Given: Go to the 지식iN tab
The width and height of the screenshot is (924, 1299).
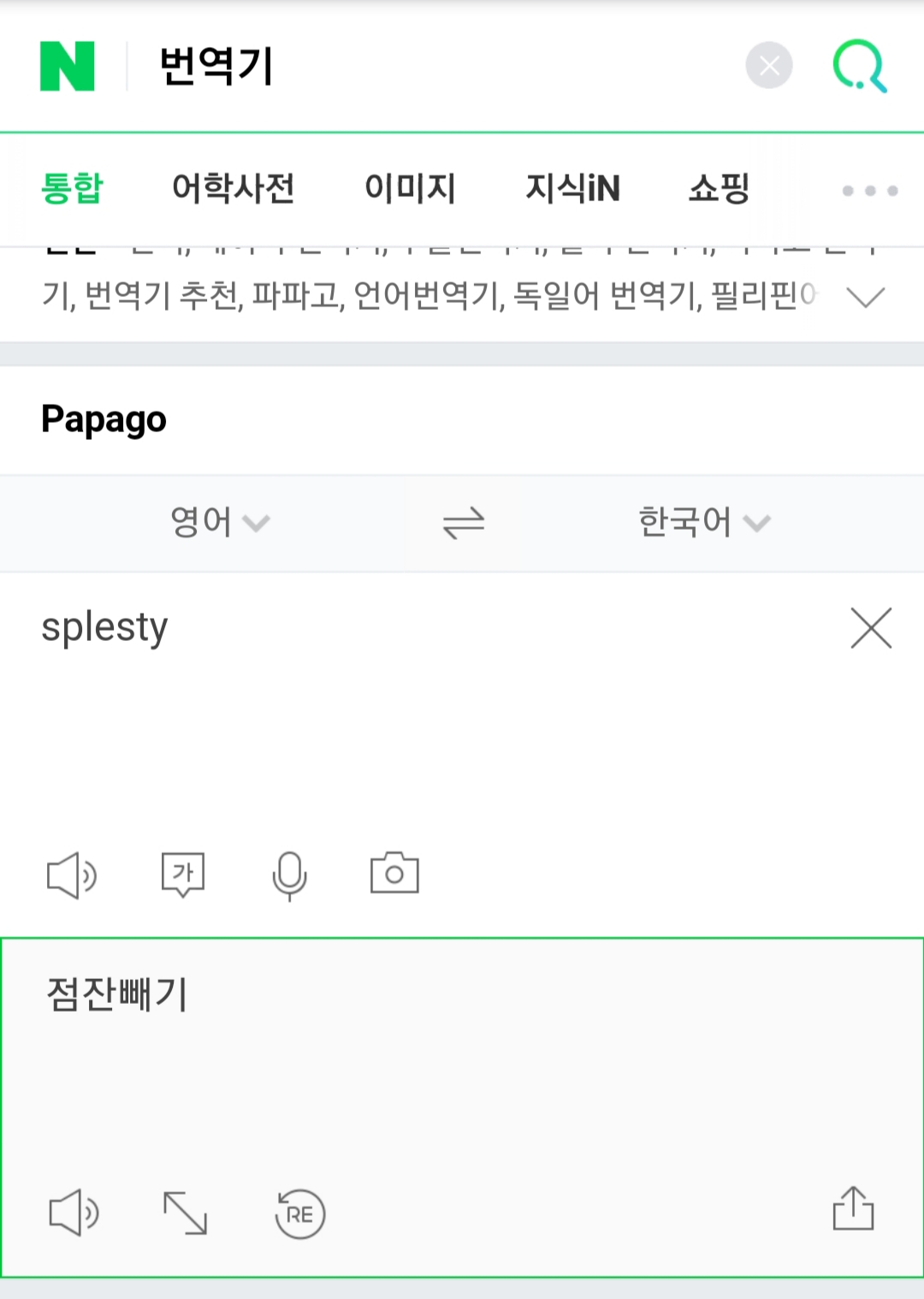Looking at the screenshot, I should point(572,188).
